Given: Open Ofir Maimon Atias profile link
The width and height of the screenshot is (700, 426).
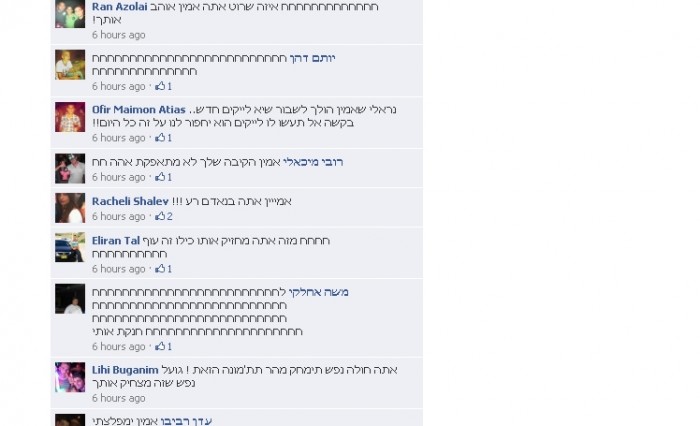Looking at the screenshot, I should point(138,109).
